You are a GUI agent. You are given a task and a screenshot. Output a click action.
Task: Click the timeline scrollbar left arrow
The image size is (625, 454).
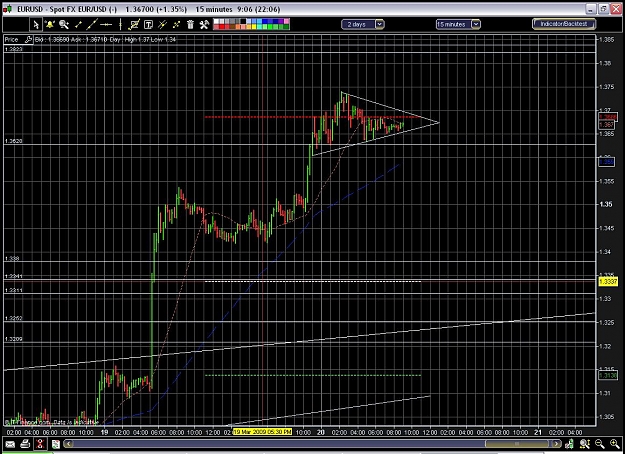(68, 444)
